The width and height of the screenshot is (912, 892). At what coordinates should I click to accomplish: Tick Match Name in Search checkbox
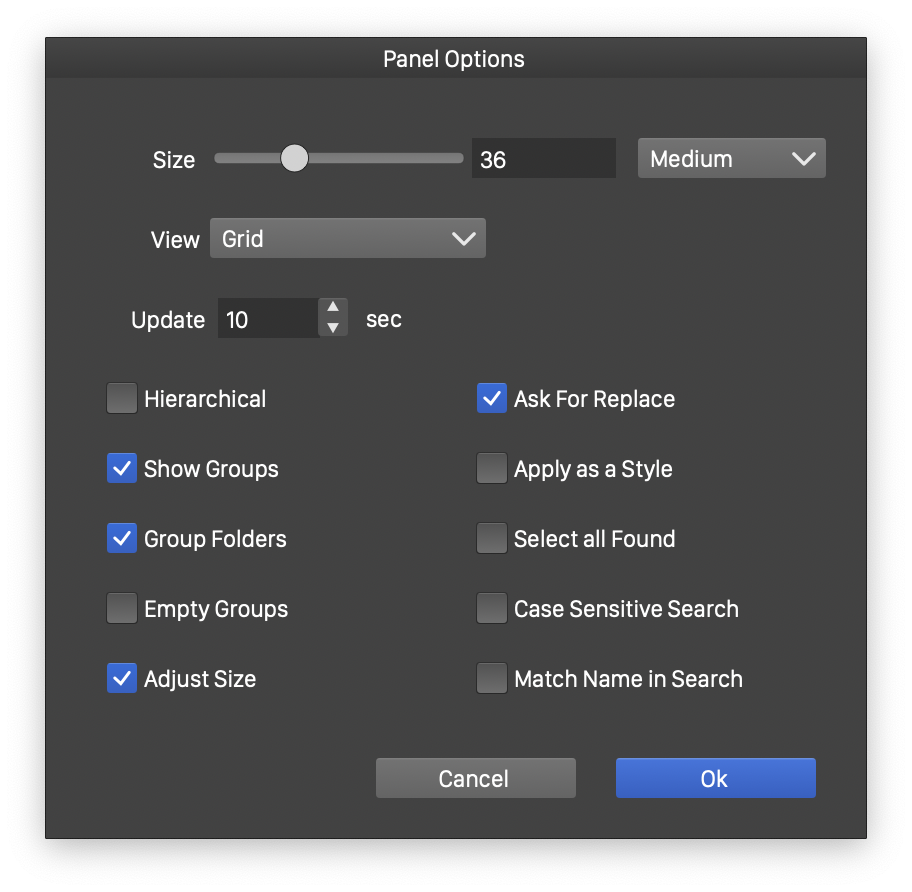[492, 679]
